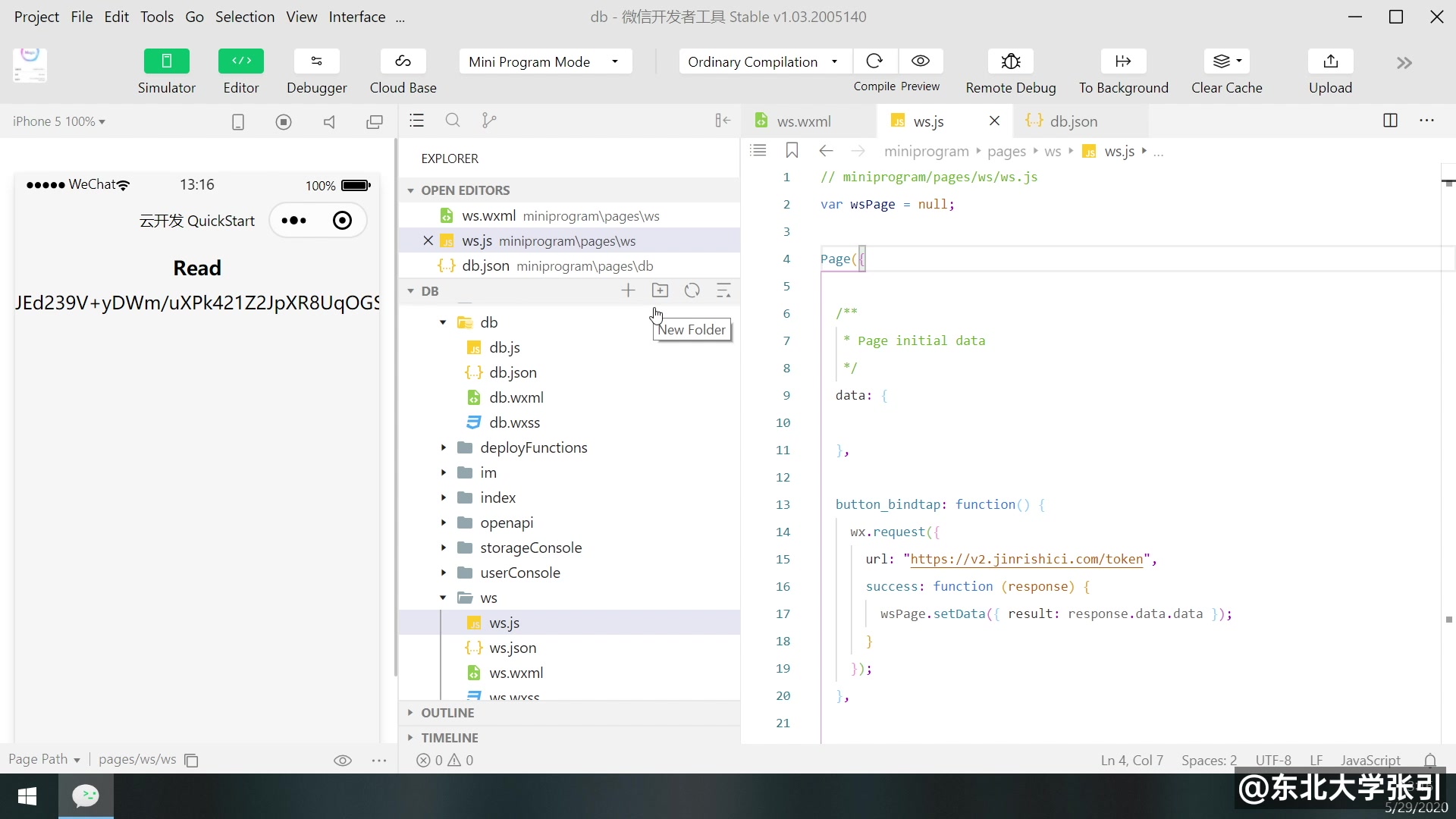
Task: Open Windows Start menu
Action: 28,796
